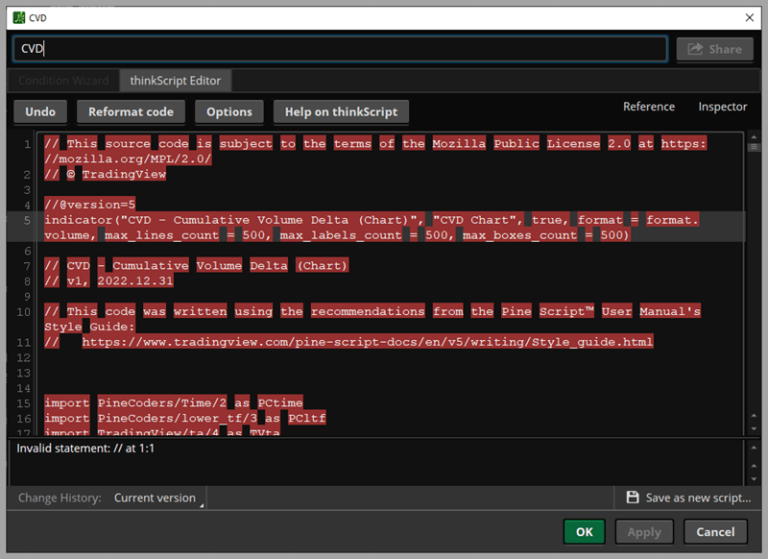
Task: Confirm with the green OK button
Action: (x=583, y=532)
